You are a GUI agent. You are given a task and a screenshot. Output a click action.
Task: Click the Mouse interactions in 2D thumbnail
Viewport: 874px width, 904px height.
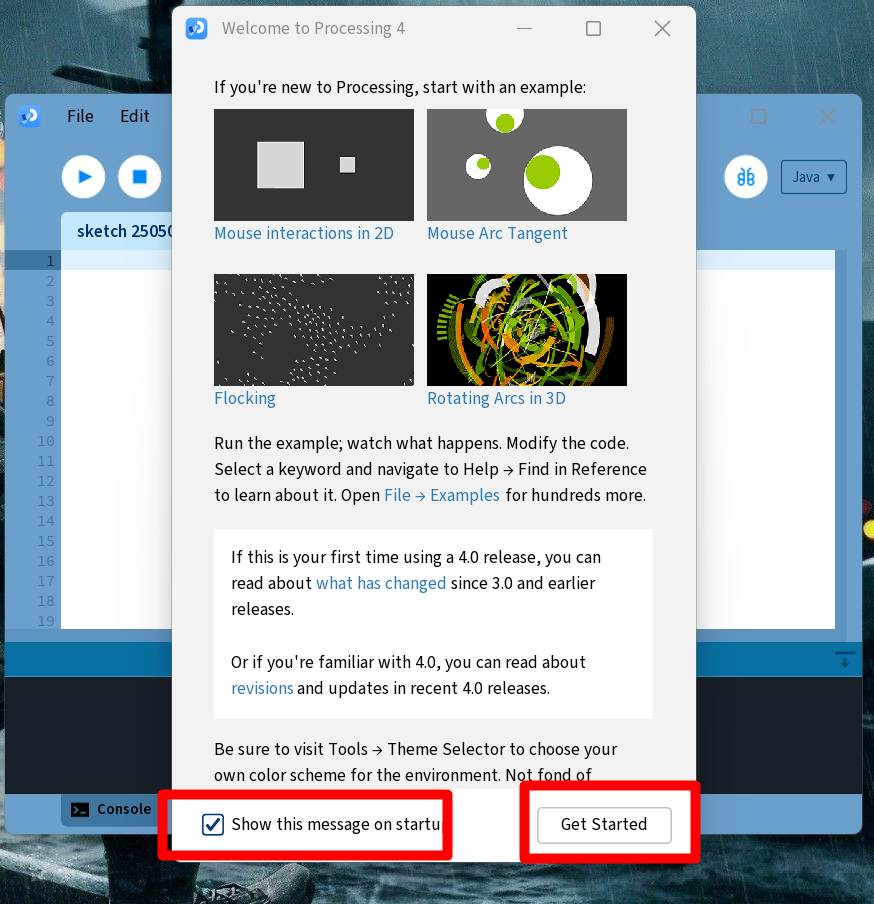point(314,165)
